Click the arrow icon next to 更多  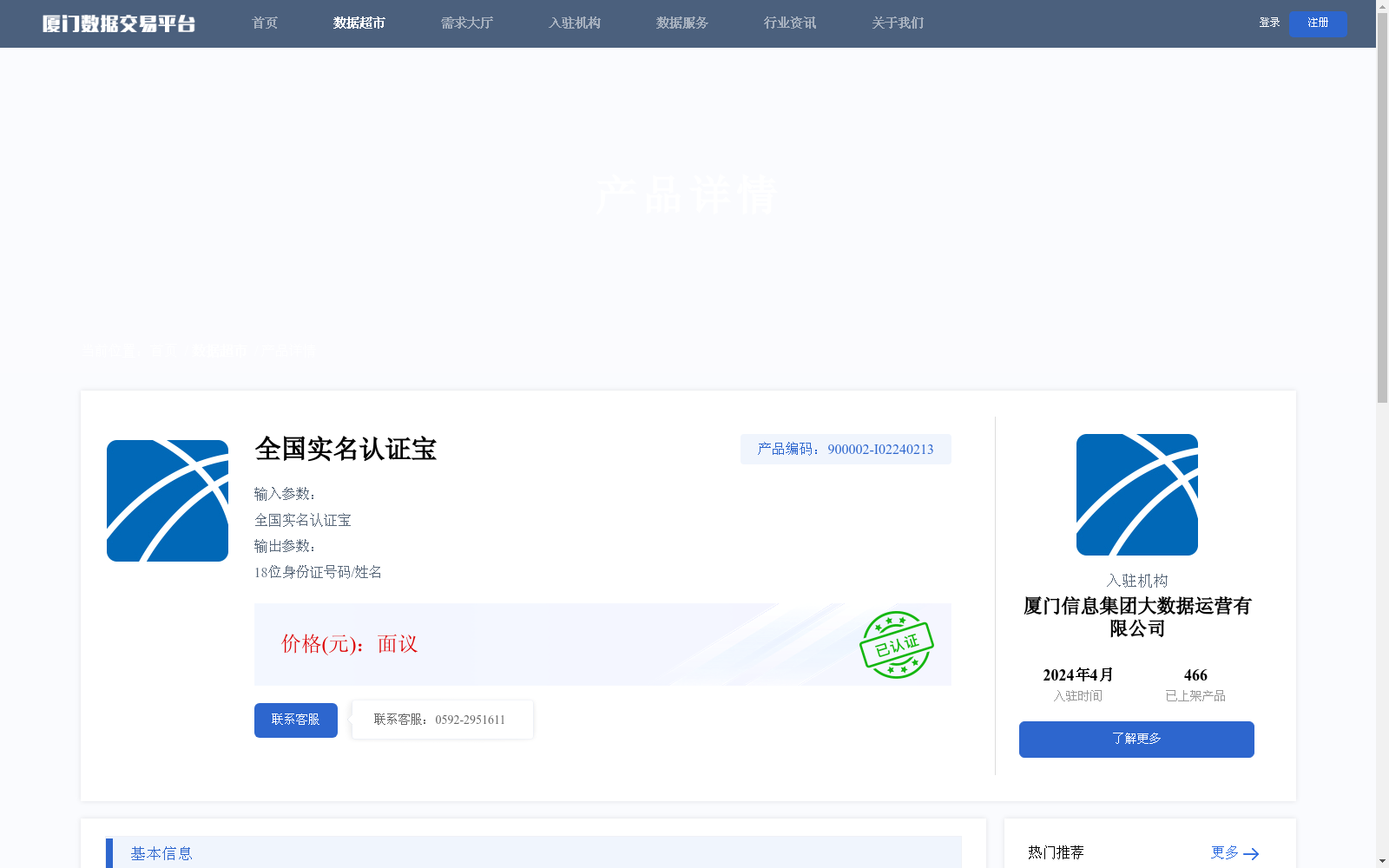(1251, 854)
